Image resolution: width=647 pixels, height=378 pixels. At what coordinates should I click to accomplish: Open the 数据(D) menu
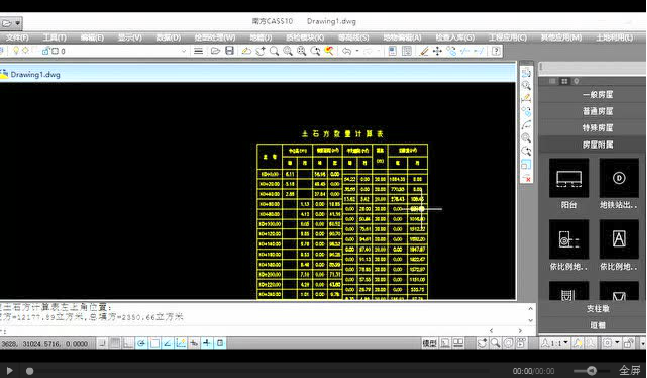(x=169, y=38)
